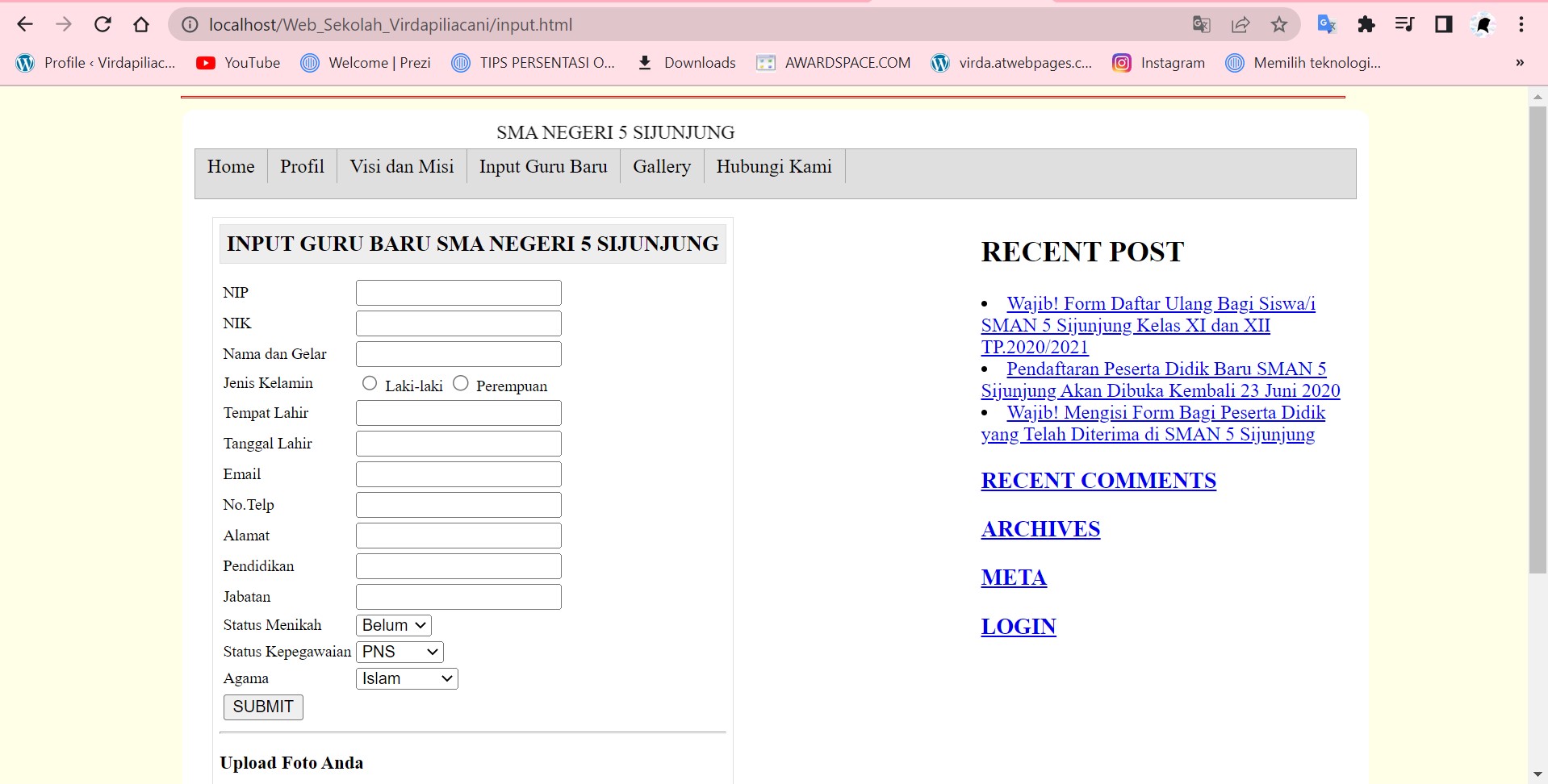Open the browser Extensions puzzle icon
The width and height of the screenshot is (1548, 784).
click(1366, 24)
